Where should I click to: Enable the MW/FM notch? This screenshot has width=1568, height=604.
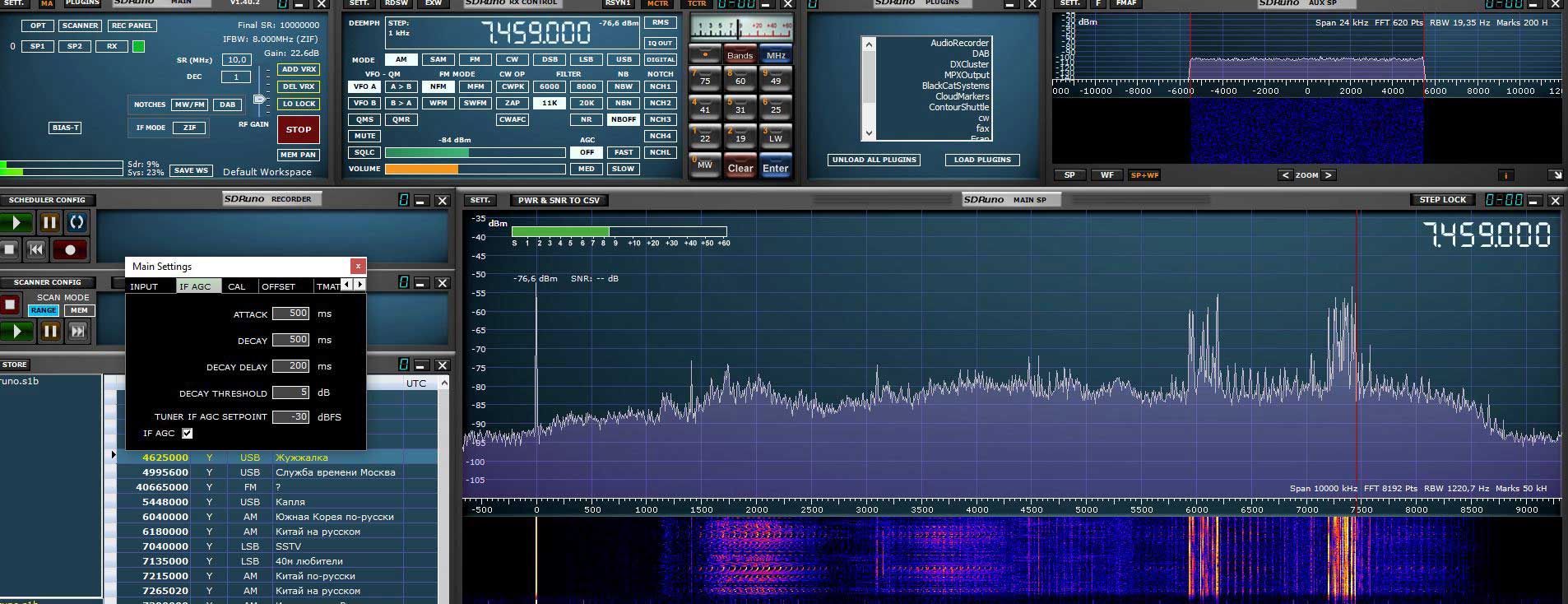coord(189,105)
